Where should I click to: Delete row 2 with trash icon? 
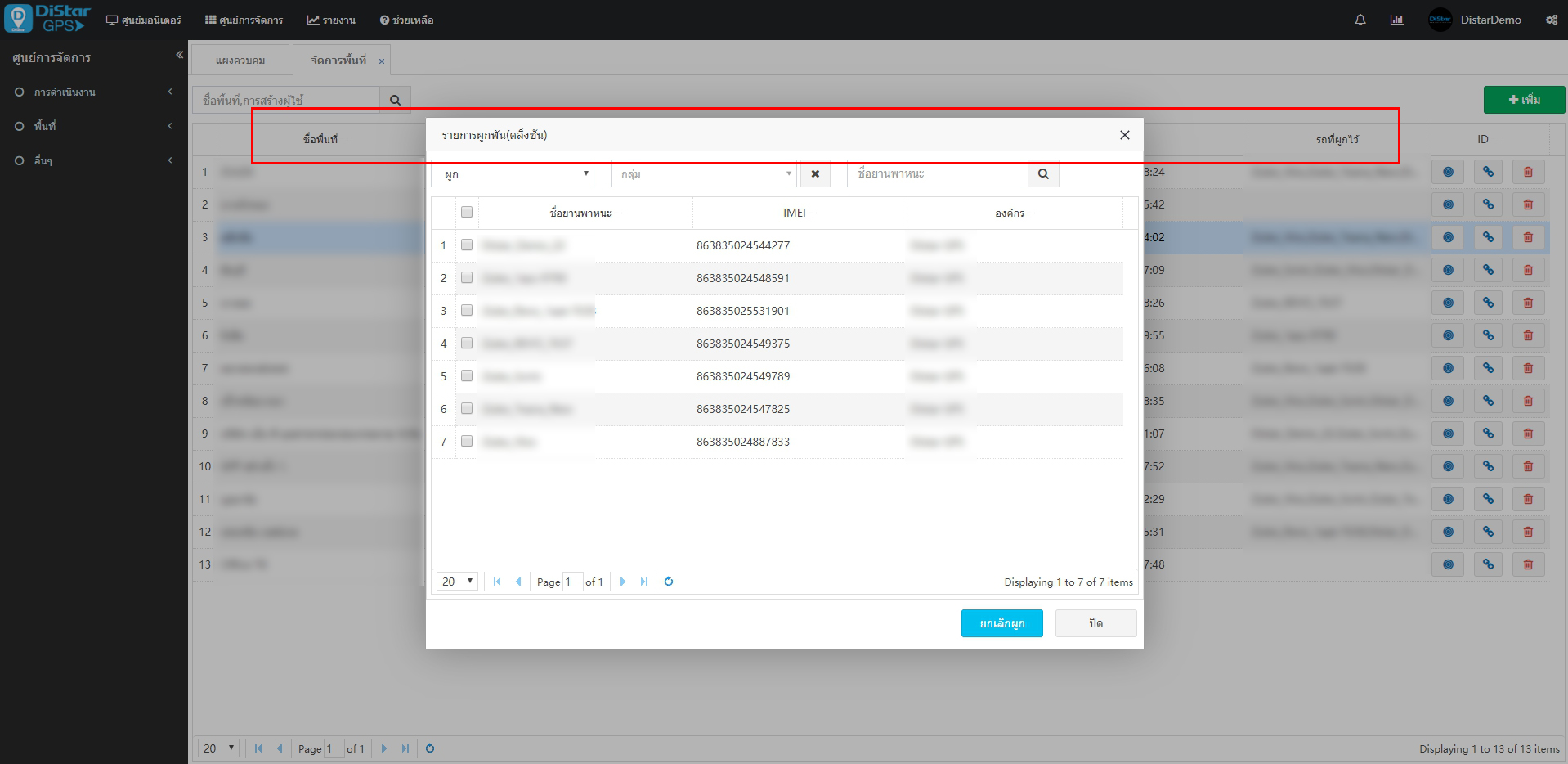coord(1528,204)
